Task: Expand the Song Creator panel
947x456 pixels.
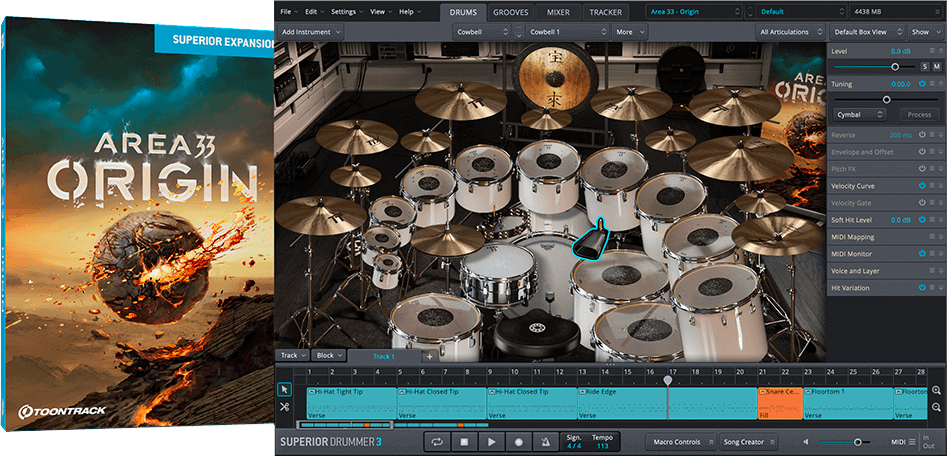Action: tap(749, 442)
